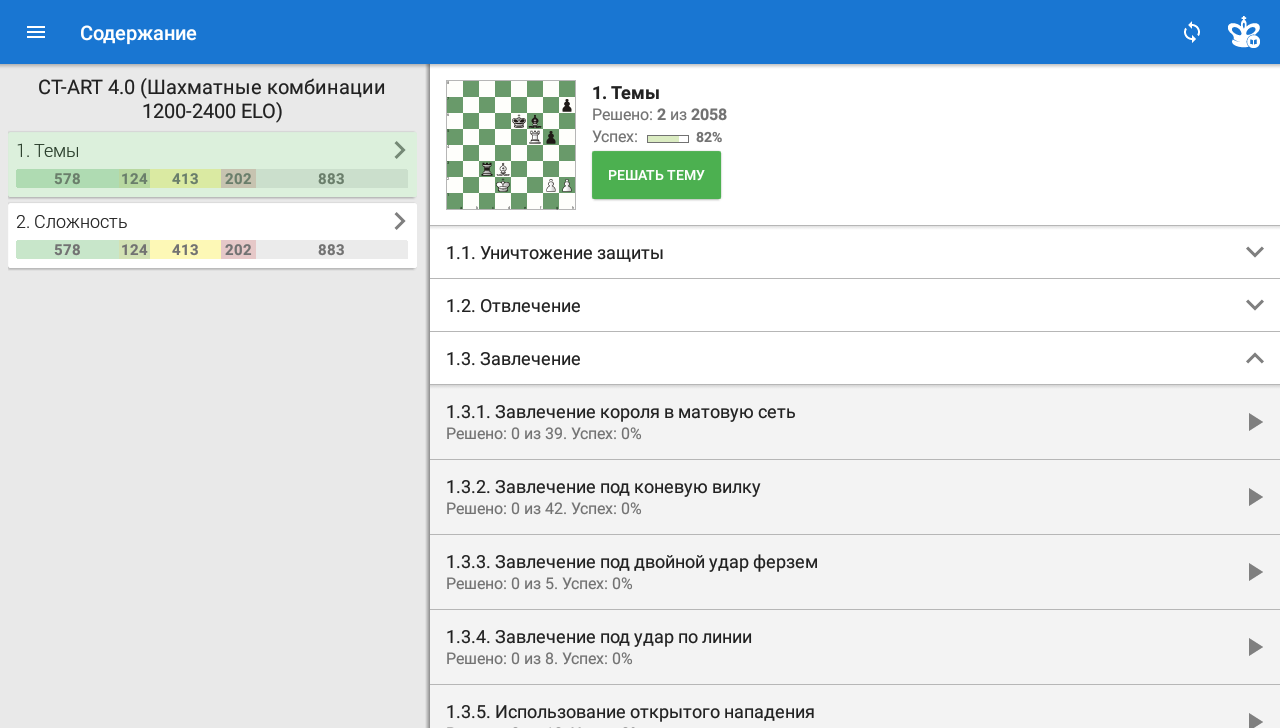Open '1.3.3. Завлечение под двойной удар ферзем'
Image resolution: width=1280 pixels, height=728 pixels.
pyautogui.click(x=855, y=572)
